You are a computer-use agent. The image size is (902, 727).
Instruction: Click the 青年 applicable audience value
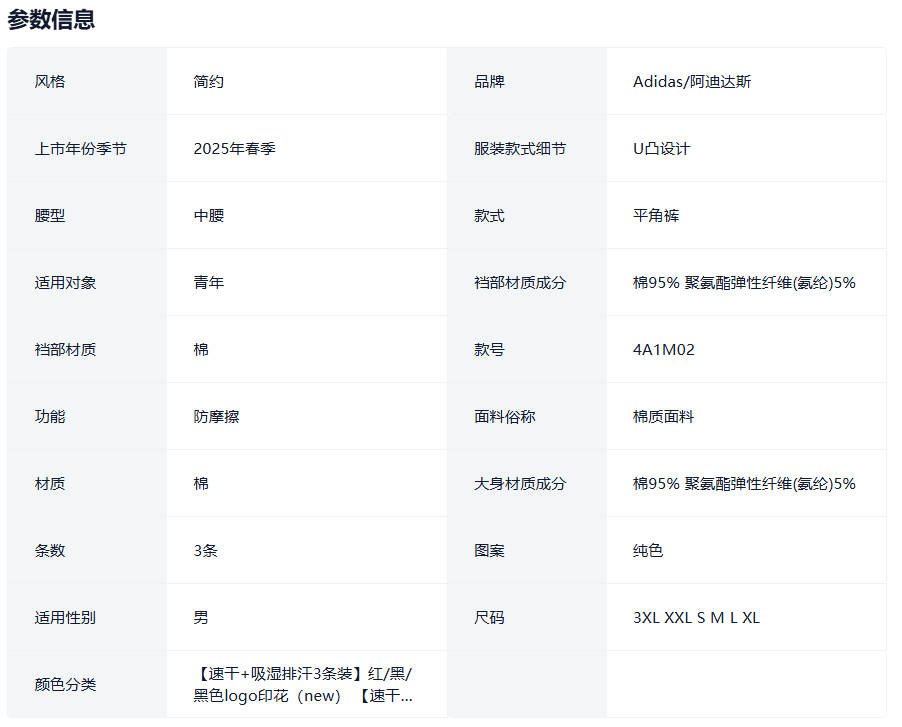click(209, 283)
